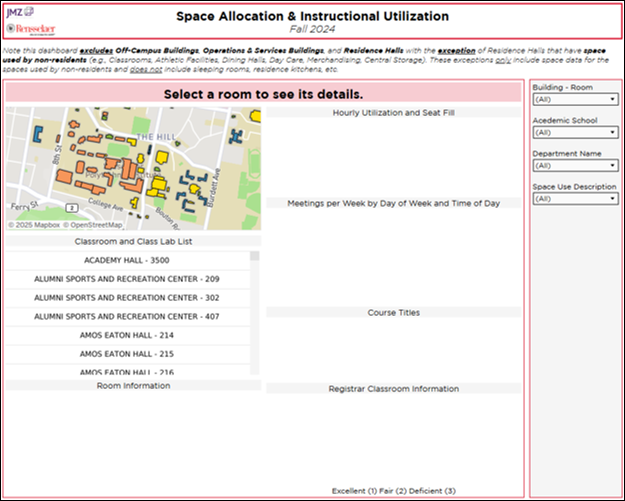Select AMOS EATON HALL - 214

pos(127,335)
